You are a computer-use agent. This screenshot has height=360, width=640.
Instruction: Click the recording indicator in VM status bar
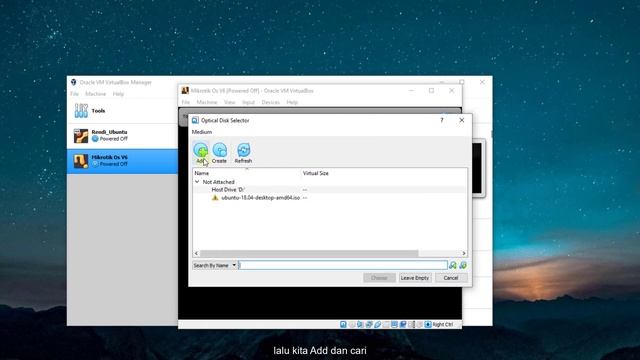[403, 324]
